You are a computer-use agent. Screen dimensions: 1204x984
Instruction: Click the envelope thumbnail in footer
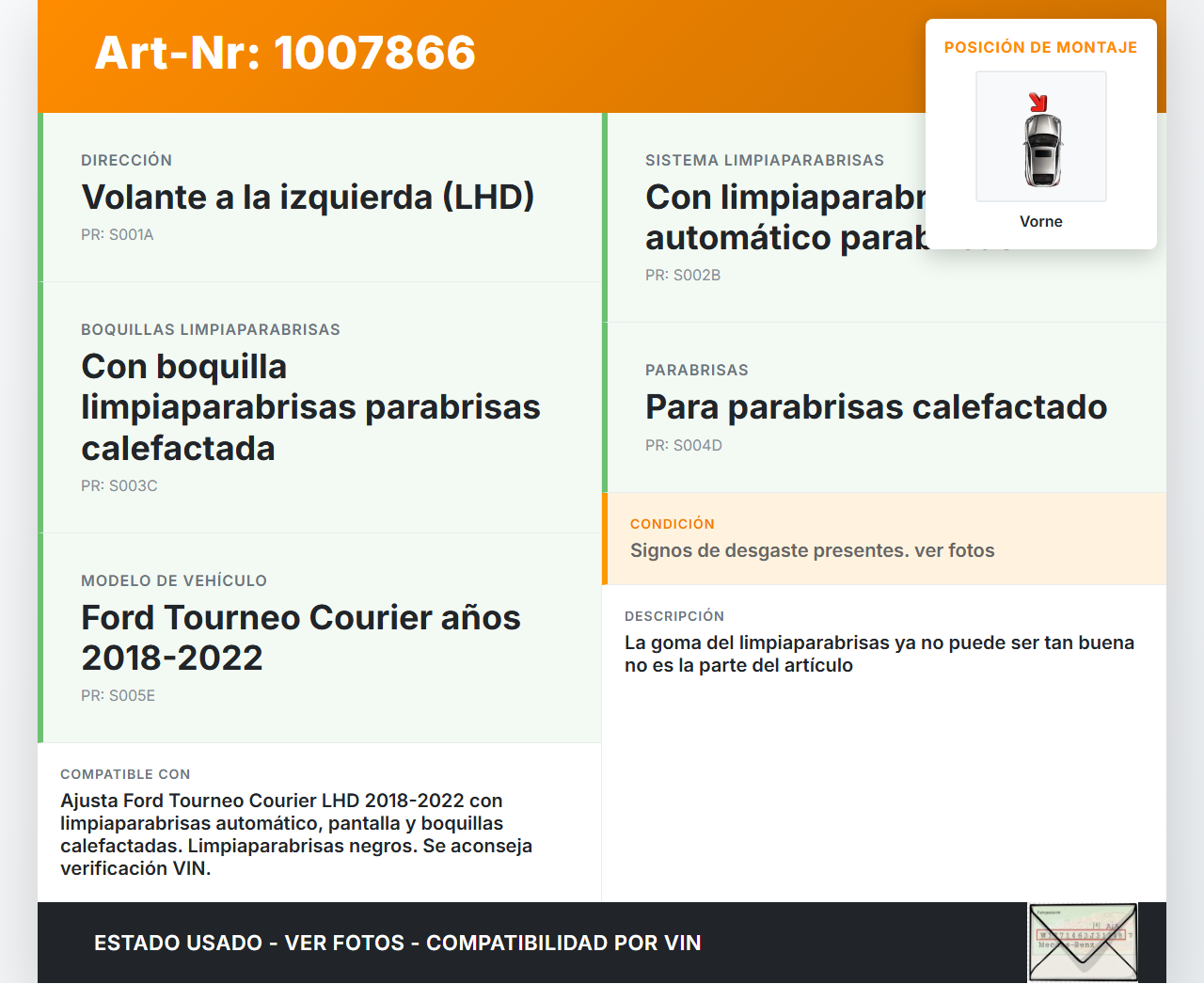(x=1084, y=943)
